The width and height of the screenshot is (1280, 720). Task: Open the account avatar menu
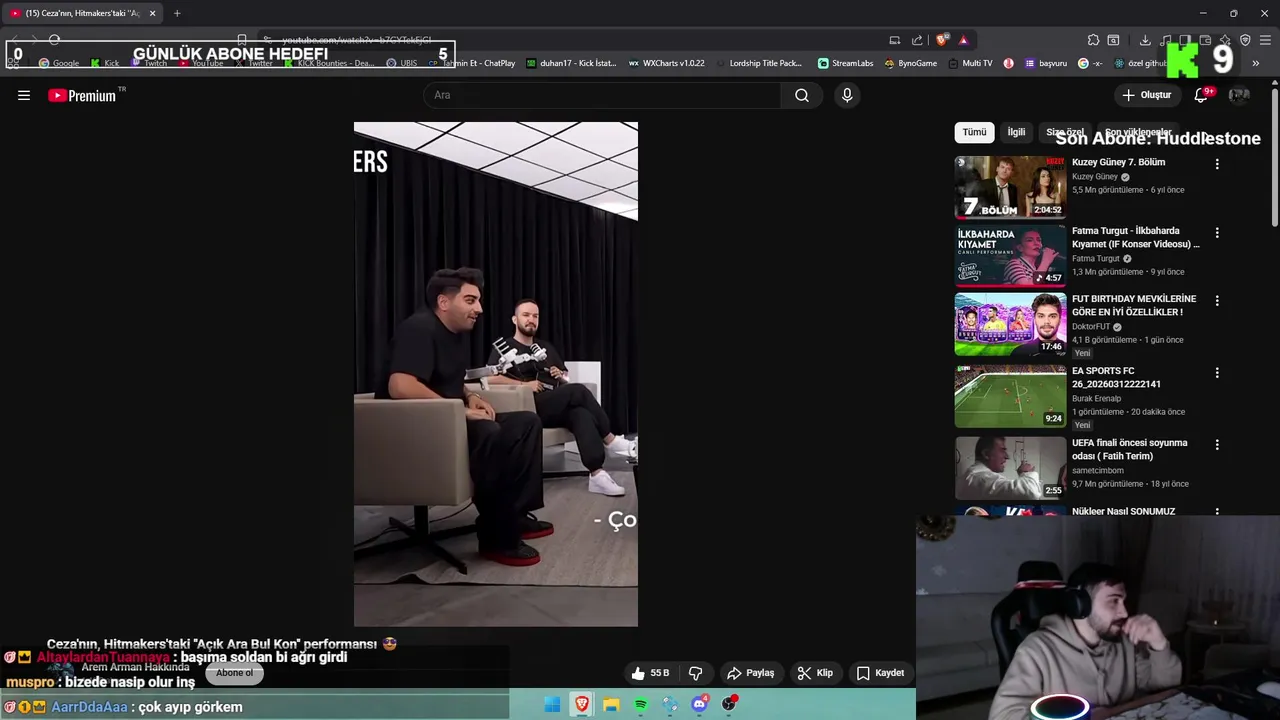1239,95
